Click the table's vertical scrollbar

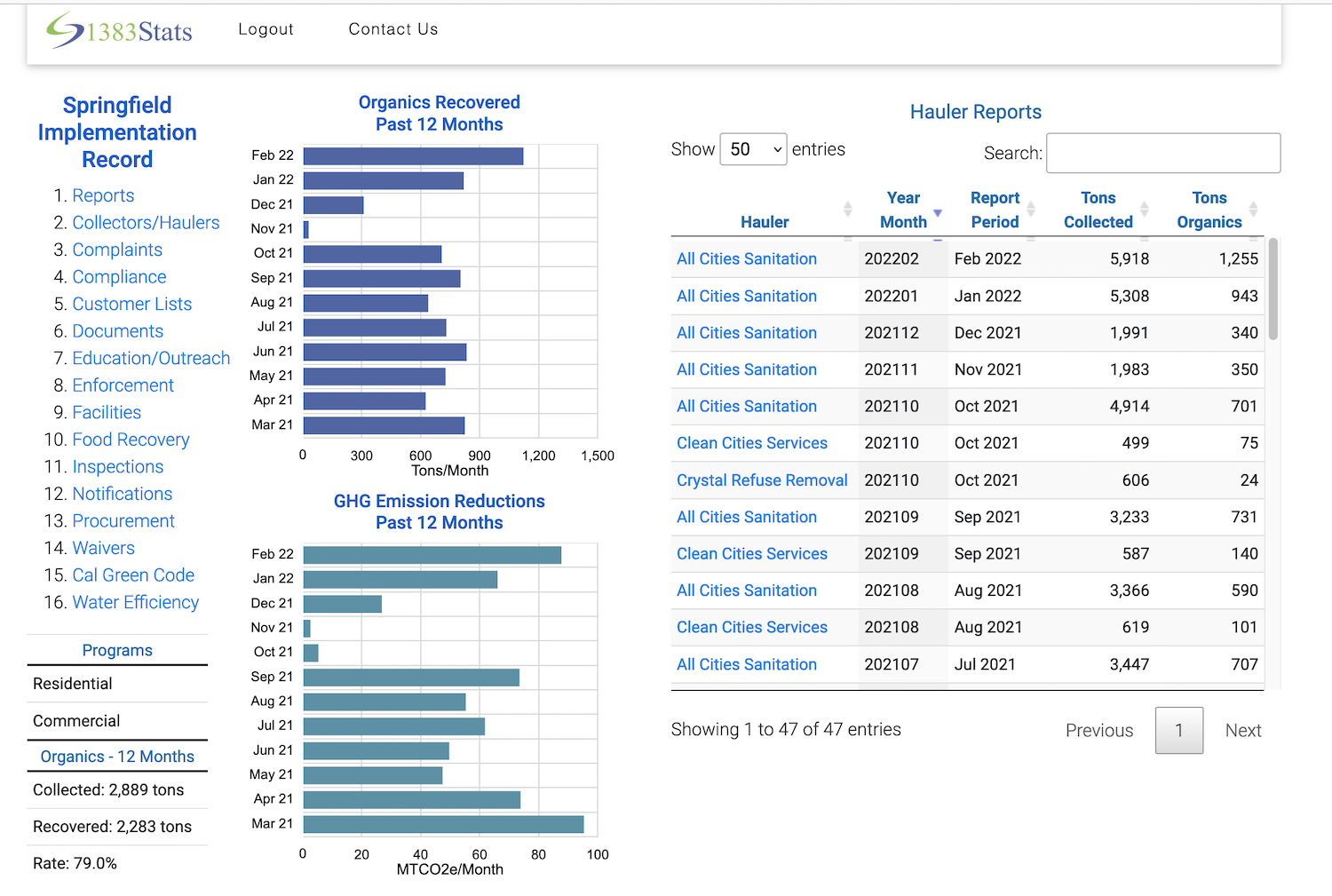pyautogui.click(x=1273, y=289)
